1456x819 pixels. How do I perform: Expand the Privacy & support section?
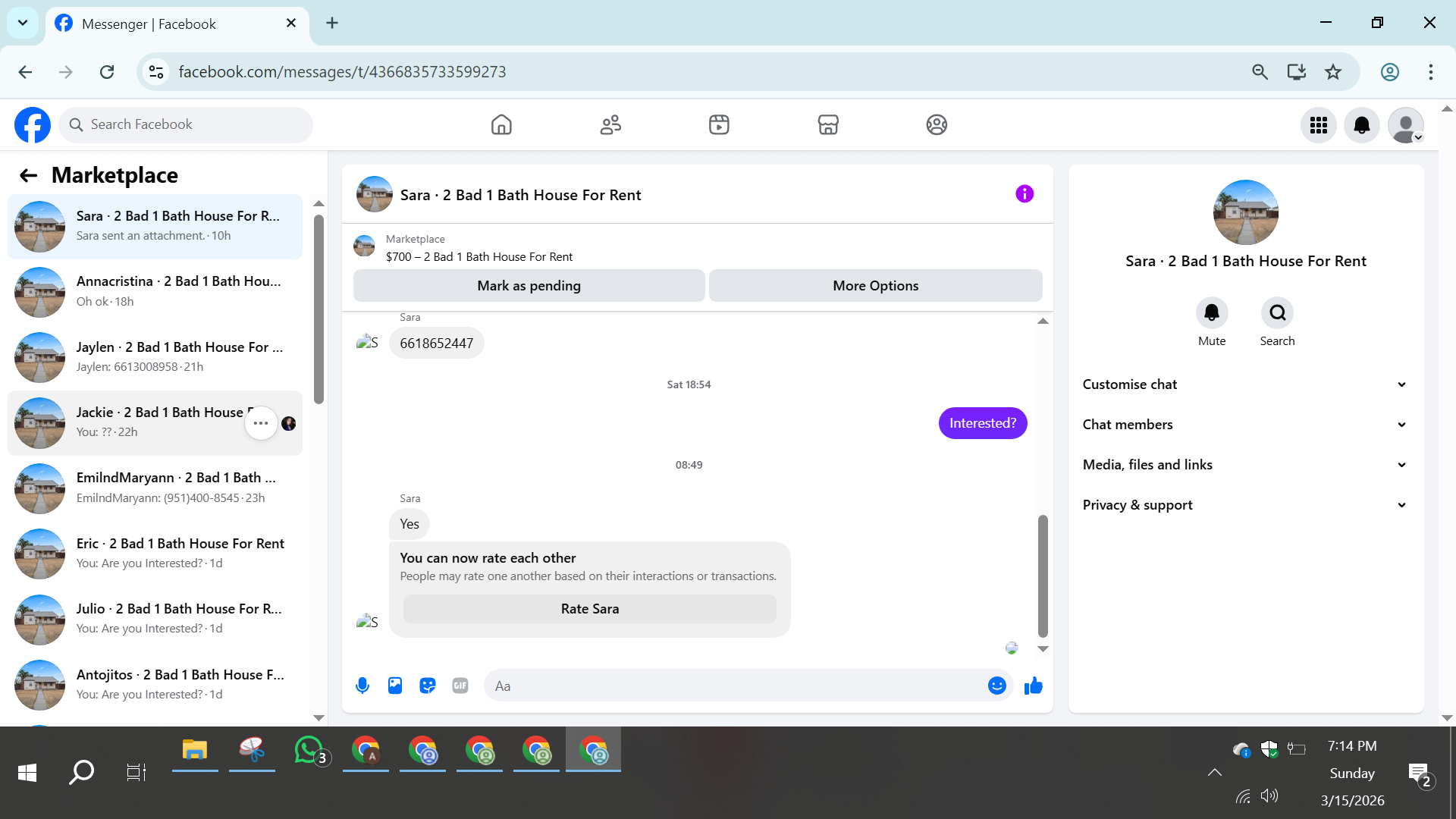click(1245, 505)
